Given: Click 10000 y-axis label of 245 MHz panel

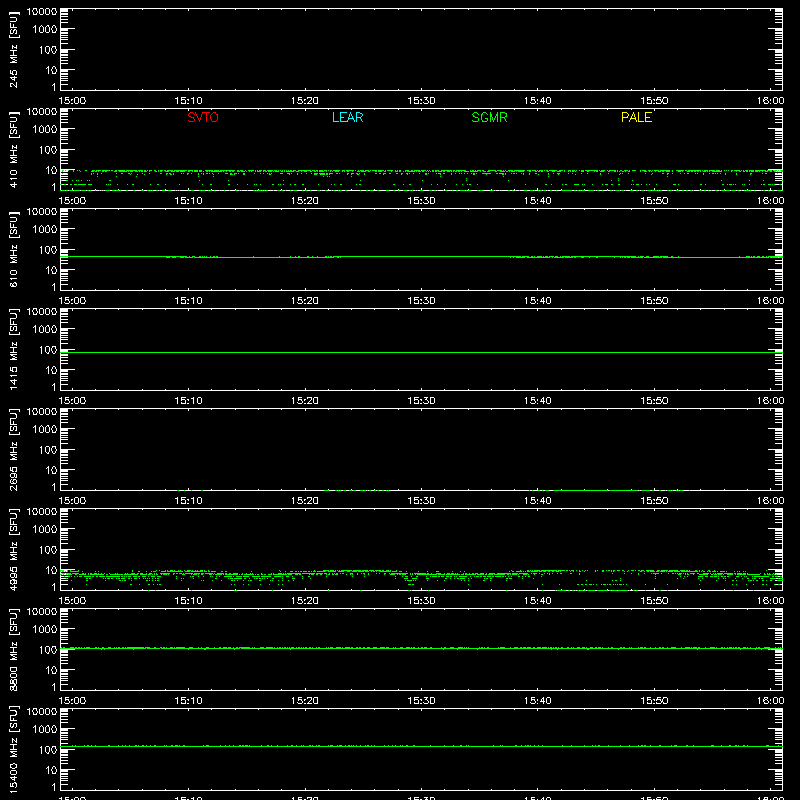Looking at the screenshot, I should pyautogui.click(x=42, y=12).
